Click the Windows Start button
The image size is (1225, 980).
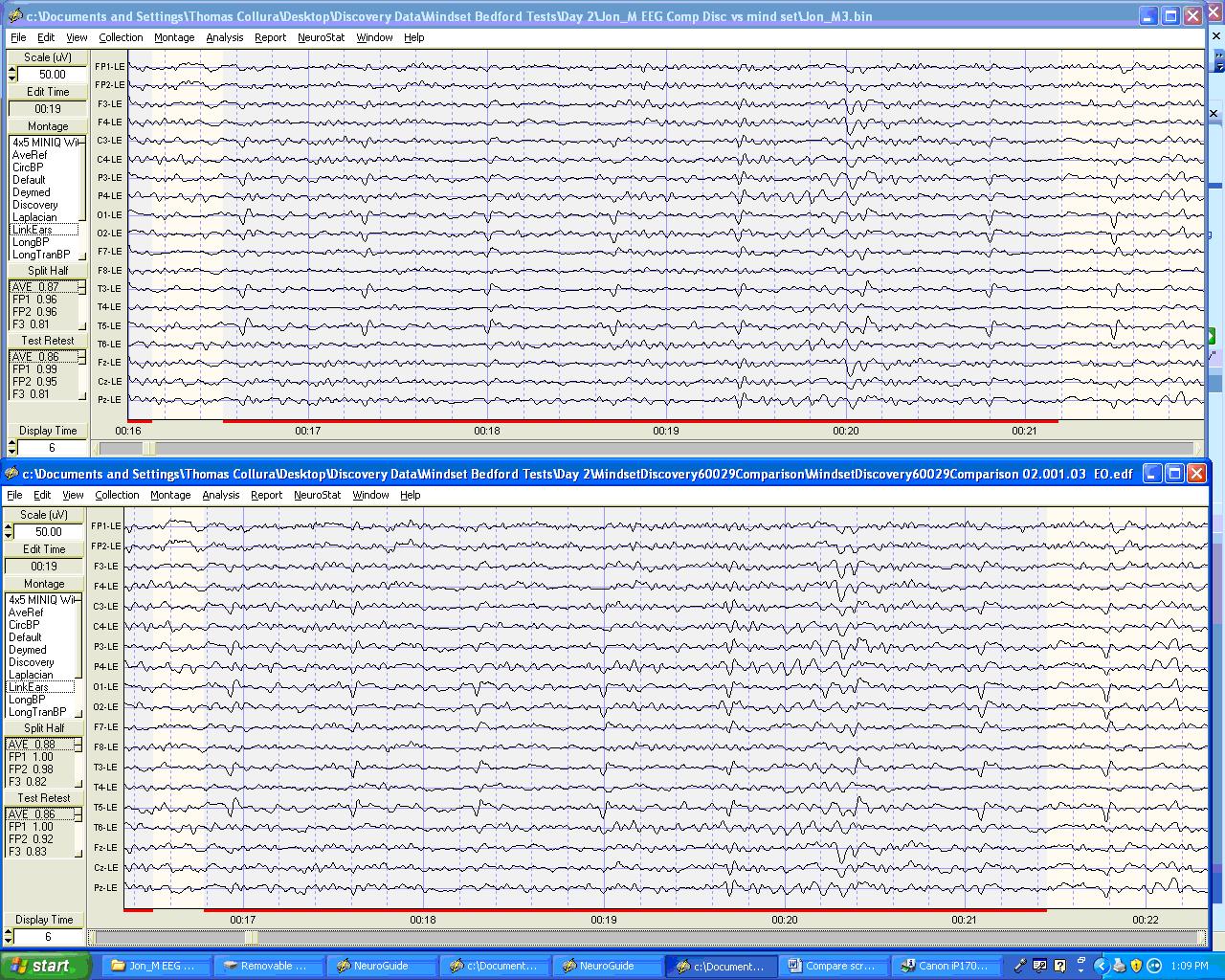(x=46, y=966)
